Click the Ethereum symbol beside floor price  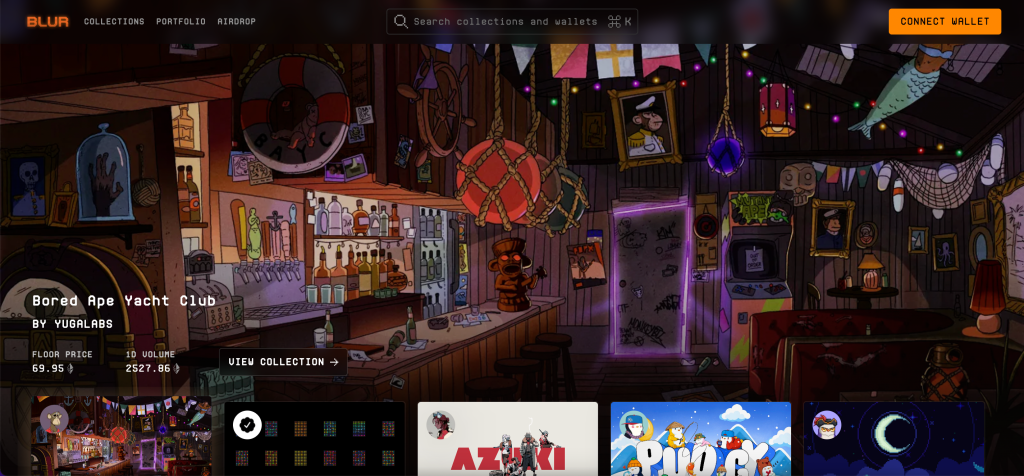point(70,368)
